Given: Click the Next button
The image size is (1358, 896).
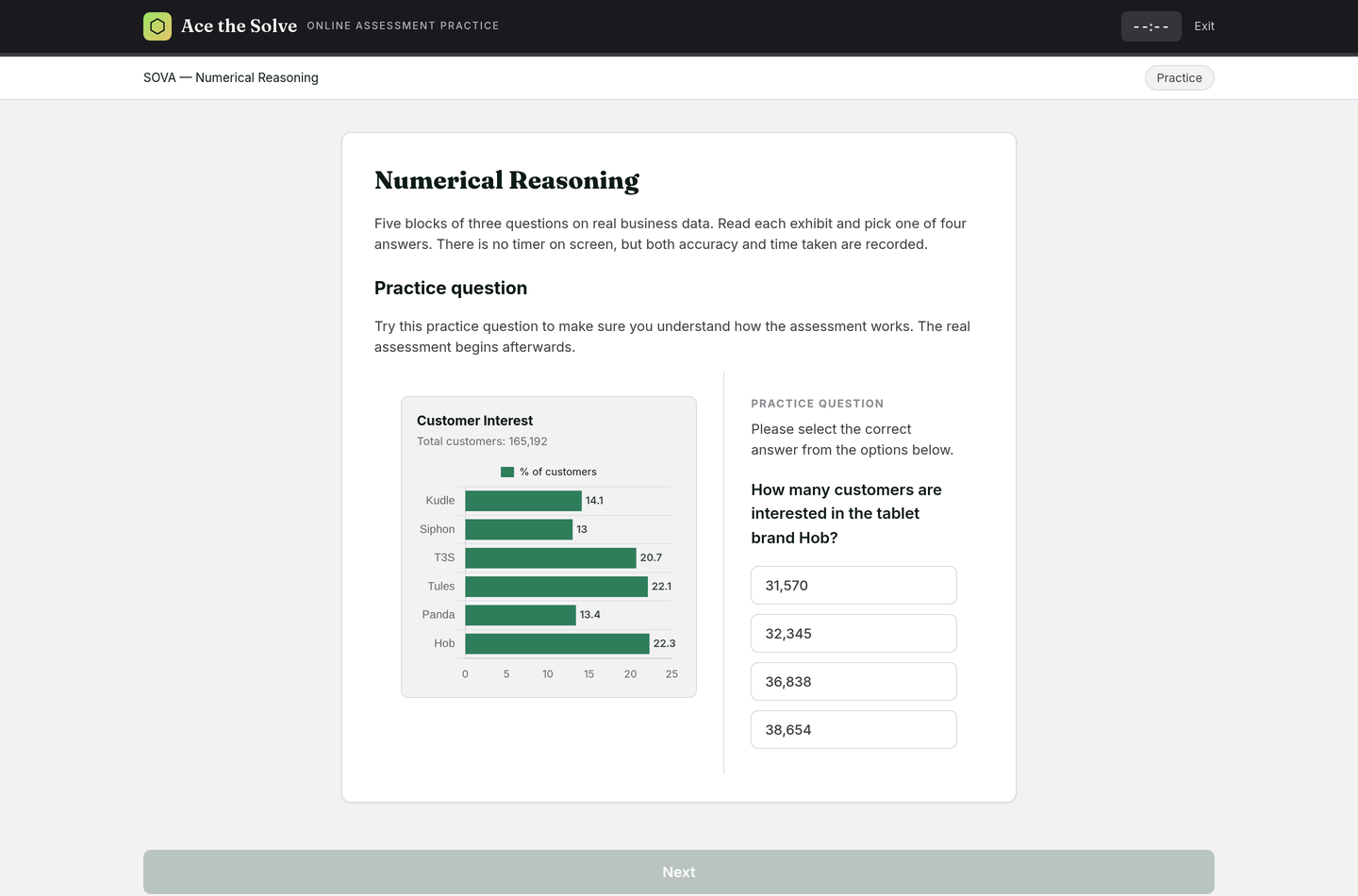Looking at the screenshot, I should 679,872.
